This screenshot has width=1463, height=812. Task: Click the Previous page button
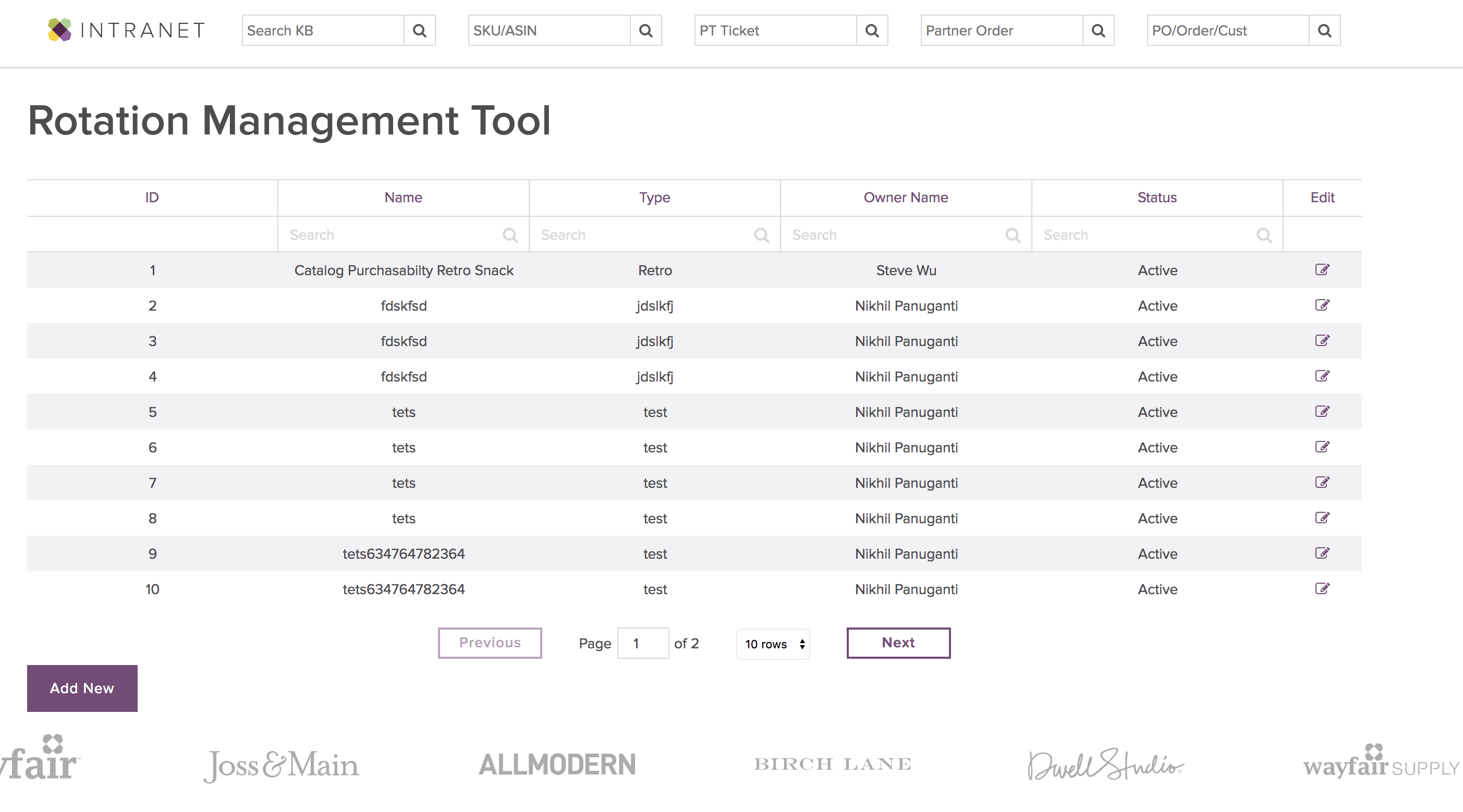[490, 643]
